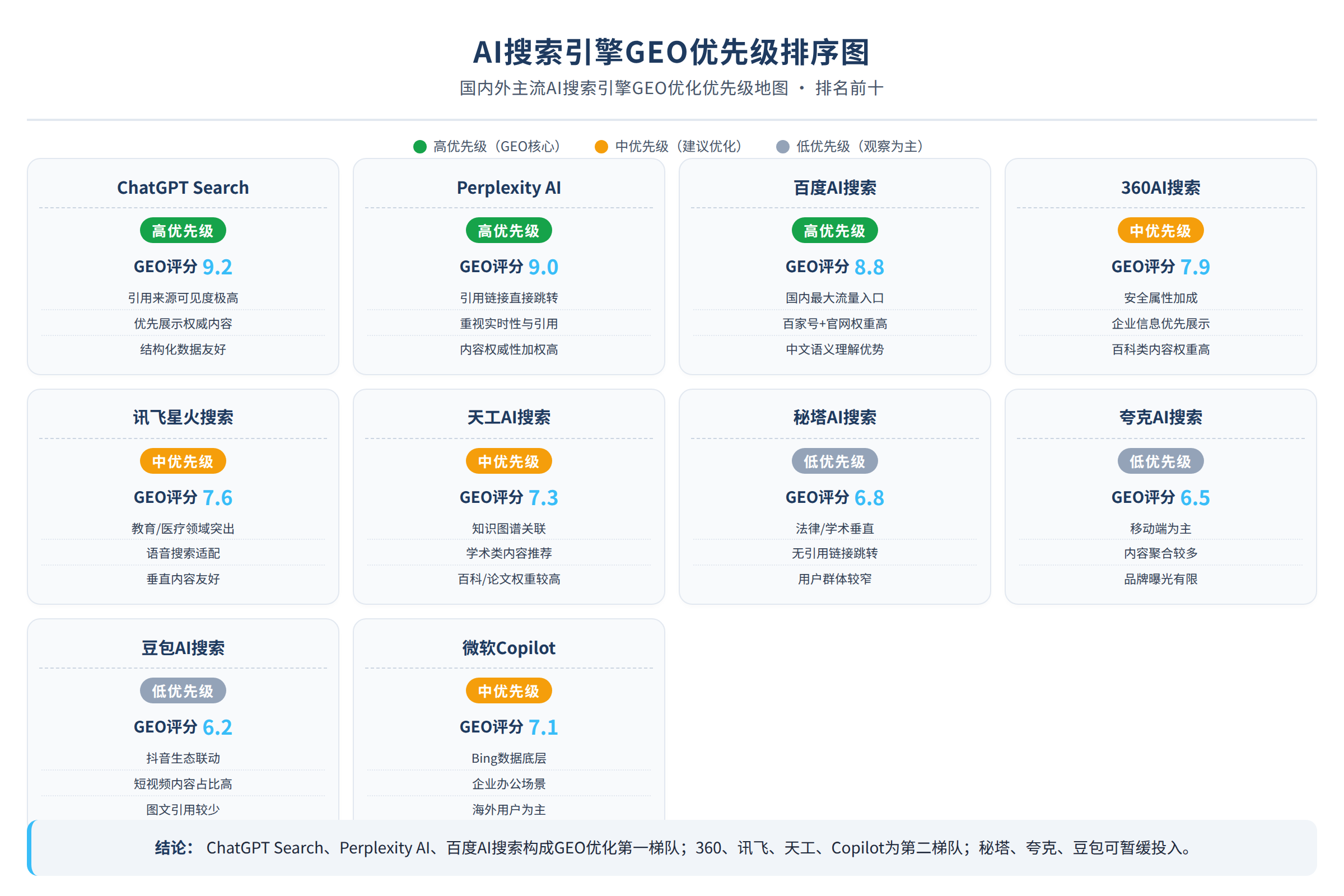Click the subtitle mentioning 排名前十
Viewport: 1344px width, 896px height.
[671, 88]
